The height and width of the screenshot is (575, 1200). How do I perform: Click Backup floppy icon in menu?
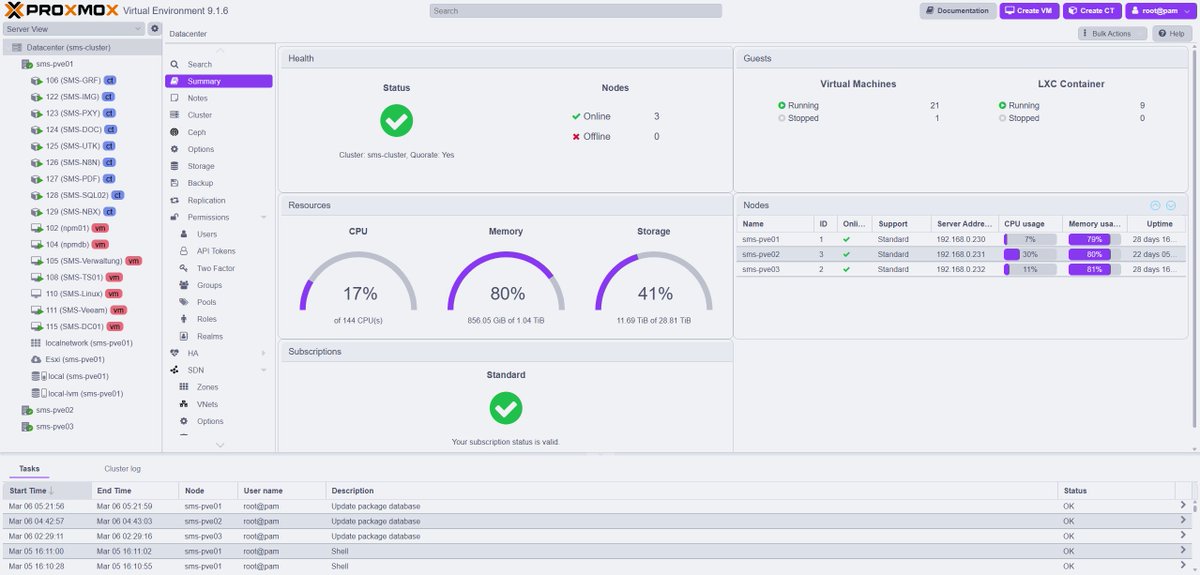pos(175,183)
